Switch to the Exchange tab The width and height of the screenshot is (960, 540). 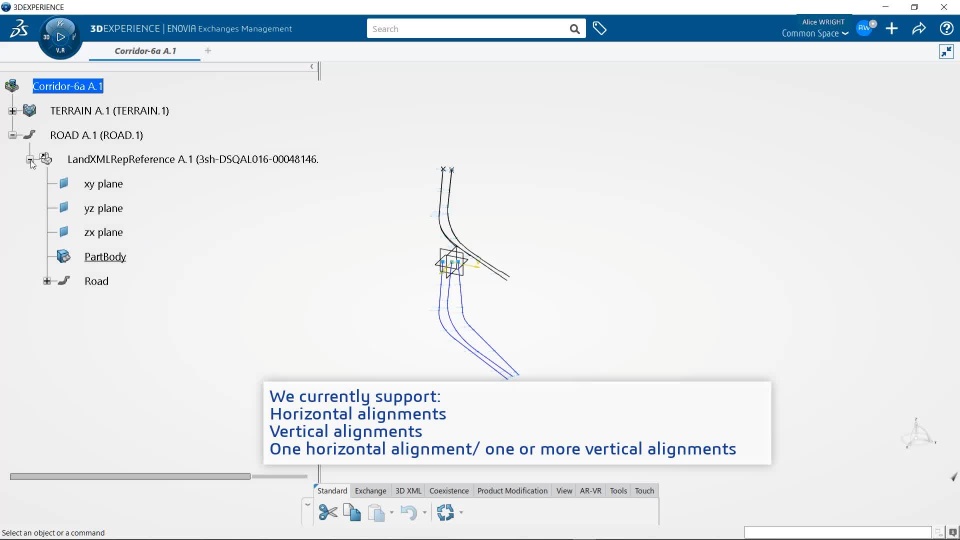tap(370, 490)
